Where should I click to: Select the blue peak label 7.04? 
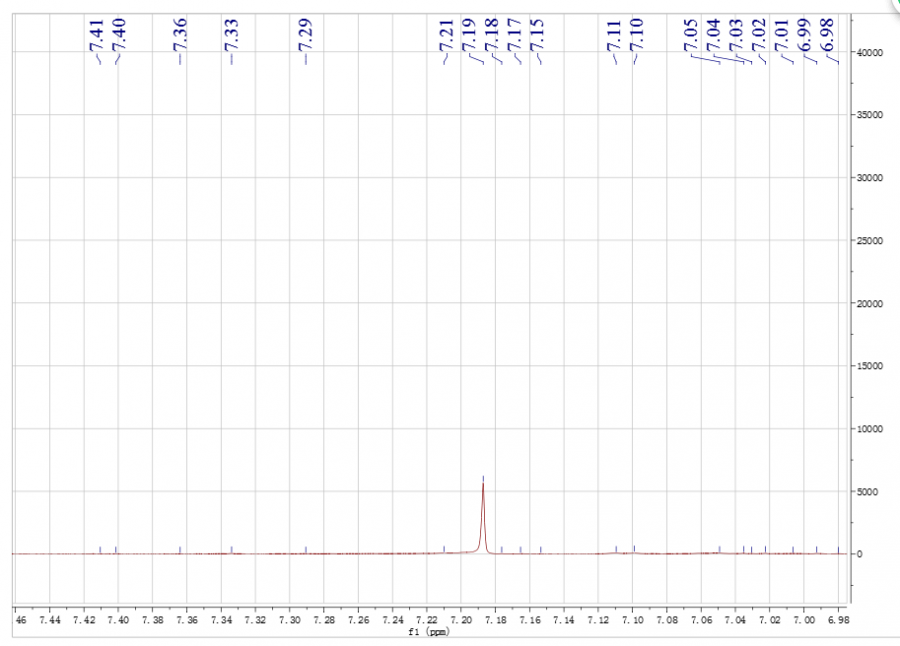713,36
